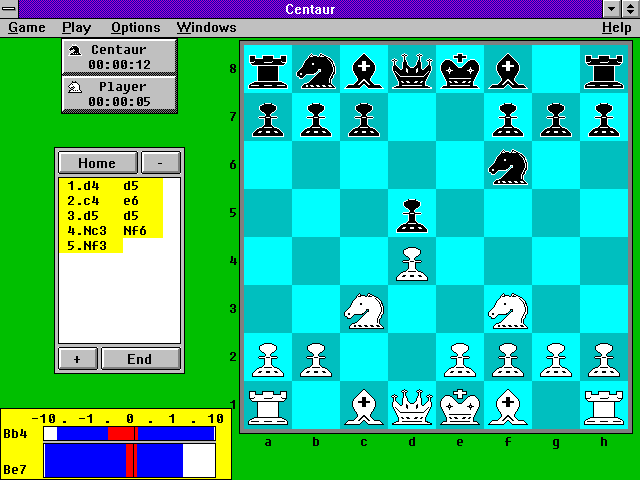The image size is (640, 480).
Task: Click the black knight on f6
Action: (x=508, y=166)
